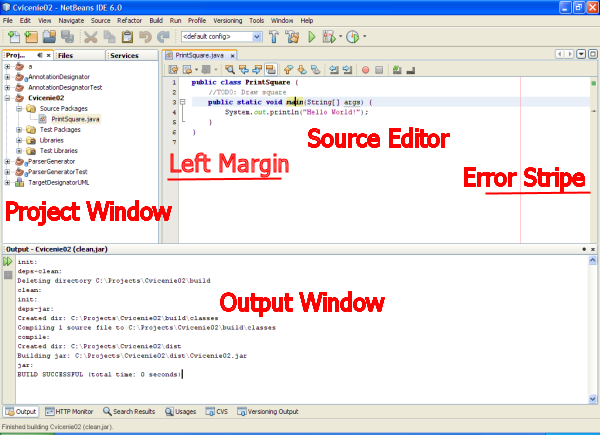Click the Comment editor toolbar icon
The height and width of the screenshot is (435, 600).
397,69
